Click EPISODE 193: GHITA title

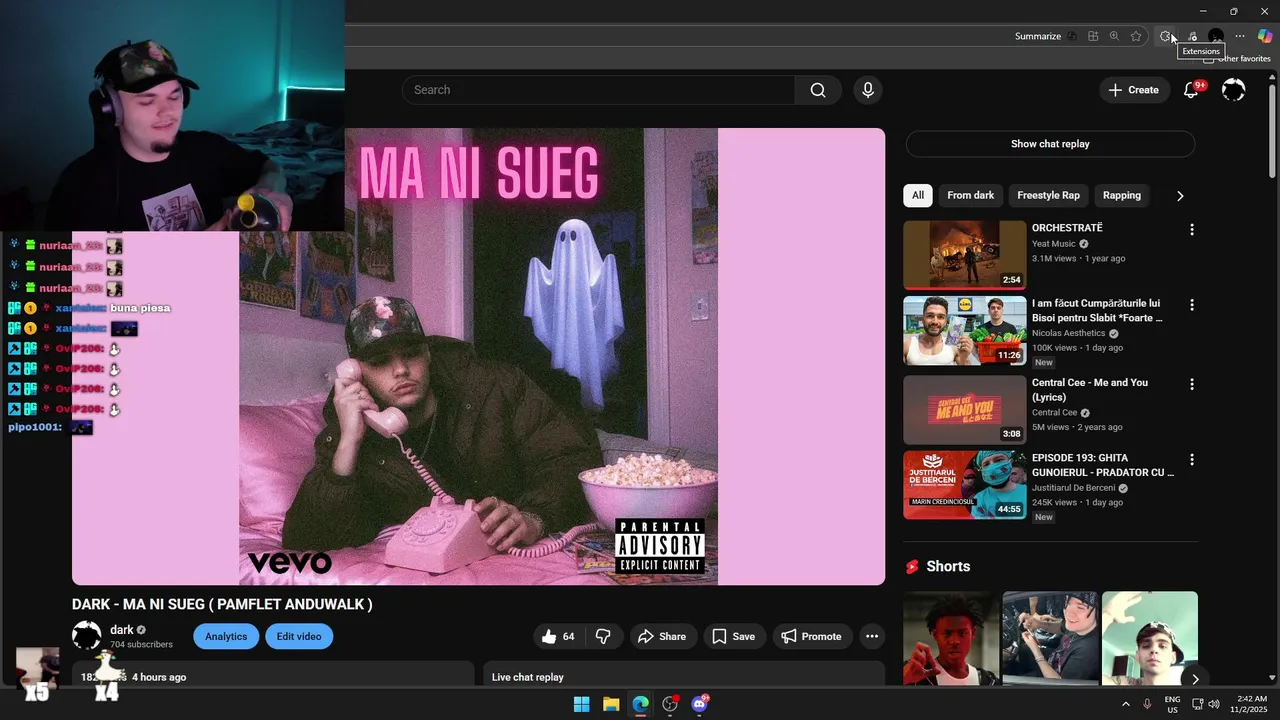[1103, 465]
